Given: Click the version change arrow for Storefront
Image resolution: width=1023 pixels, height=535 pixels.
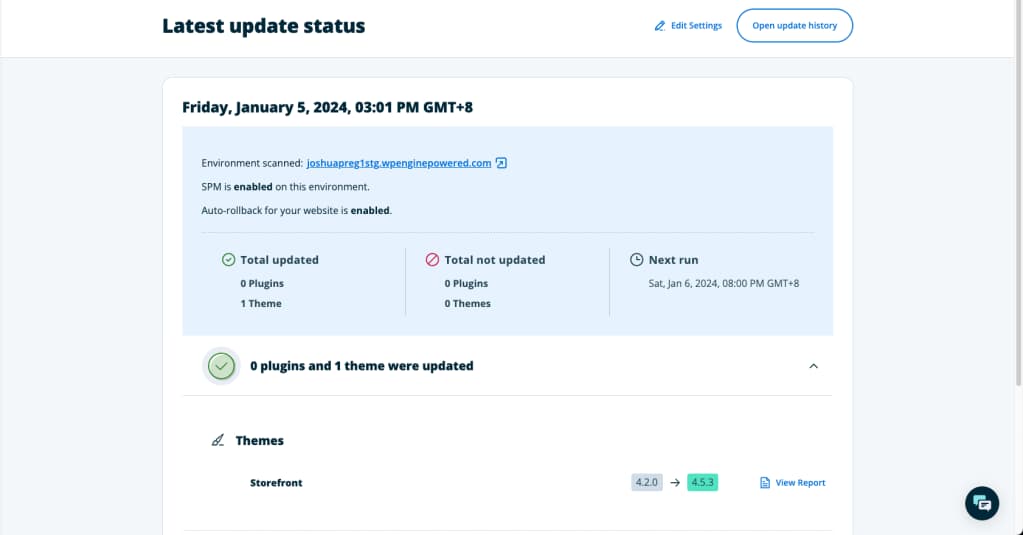Looking at the screenshot, I should pyautogui.click(x=675, y=482).
